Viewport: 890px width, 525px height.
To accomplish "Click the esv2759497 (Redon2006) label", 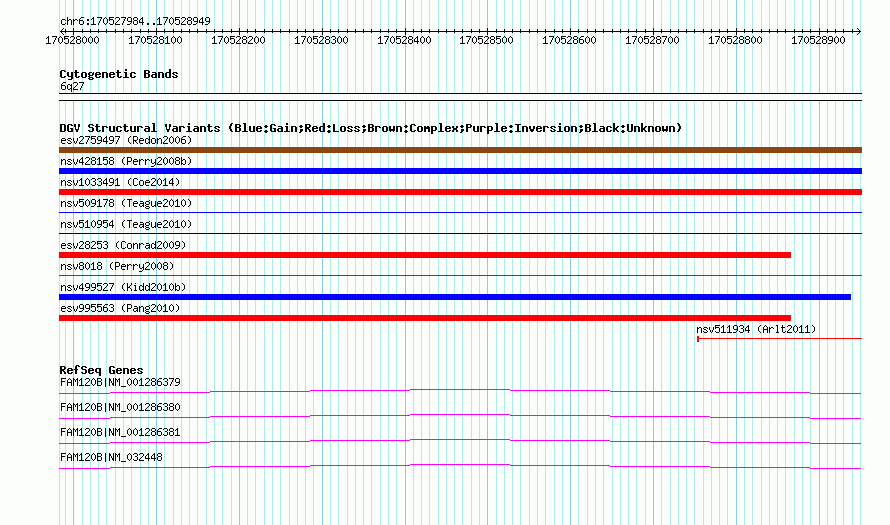I will pos(126,140).
